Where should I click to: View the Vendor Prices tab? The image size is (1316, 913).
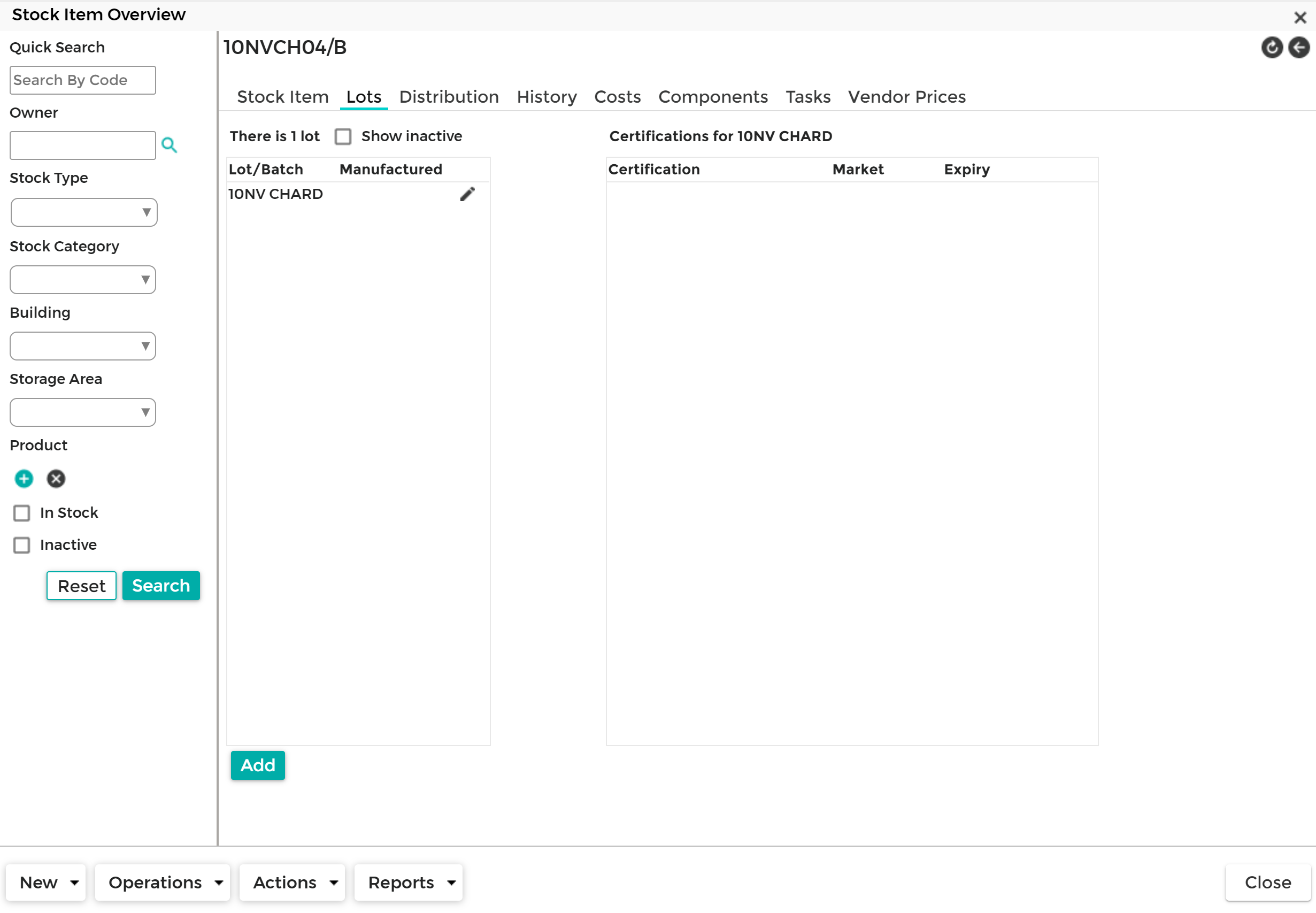coord(907,97)
